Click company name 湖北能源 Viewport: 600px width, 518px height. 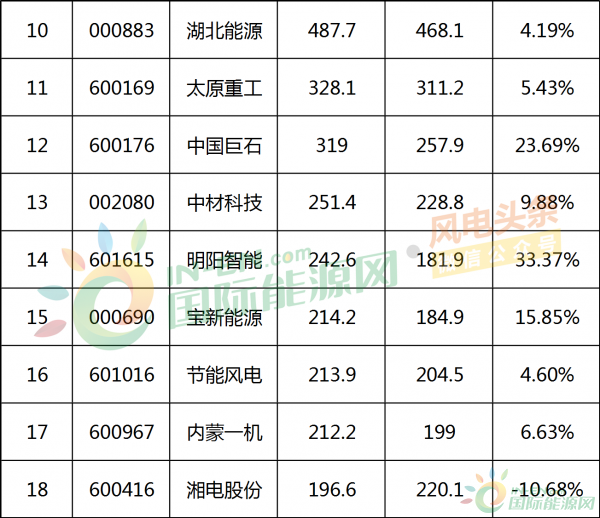coord(224,31)
